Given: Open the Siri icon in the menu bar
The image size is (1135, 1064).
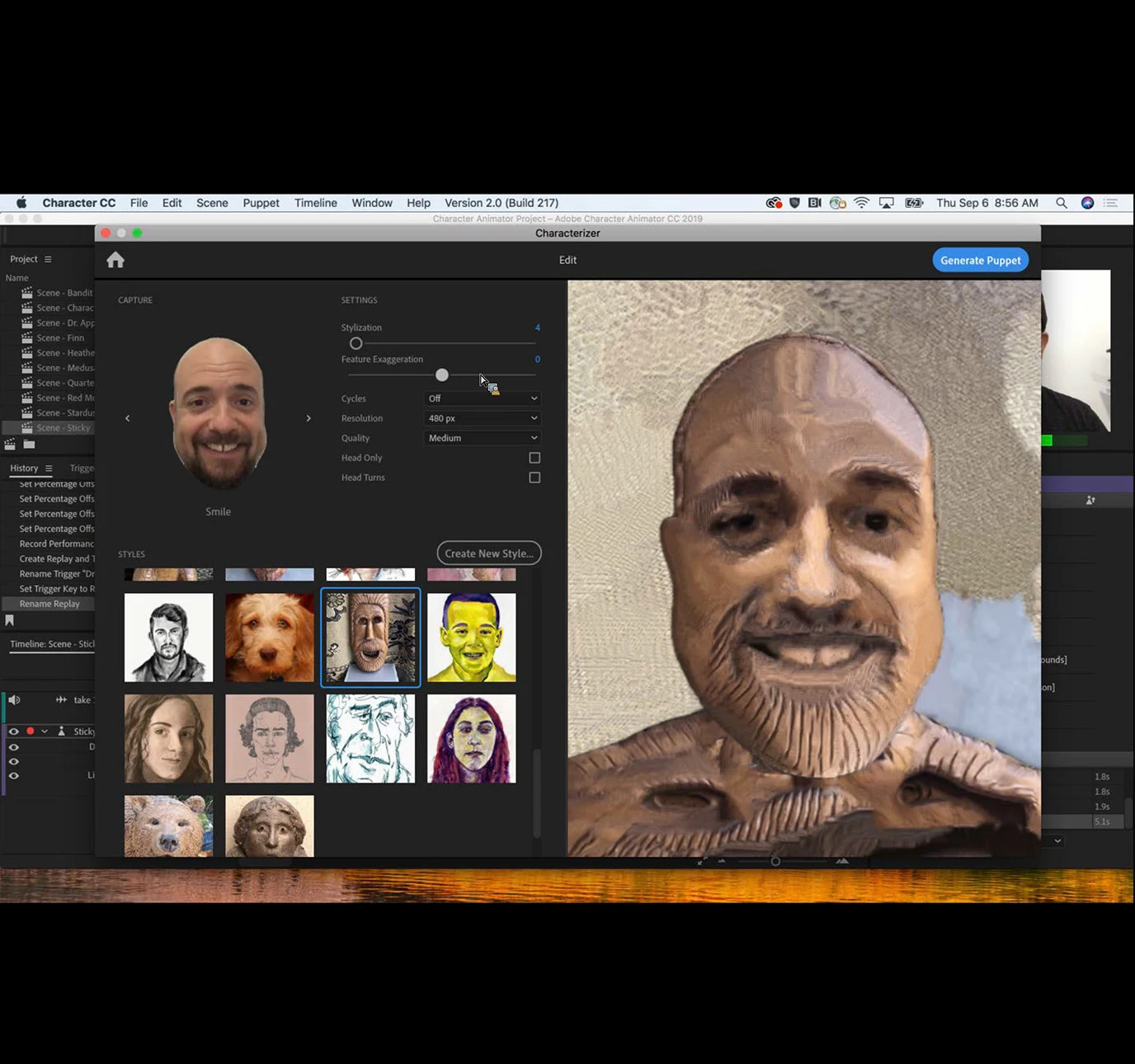Looking at the screenshot, I should [x=1087, y=203].
